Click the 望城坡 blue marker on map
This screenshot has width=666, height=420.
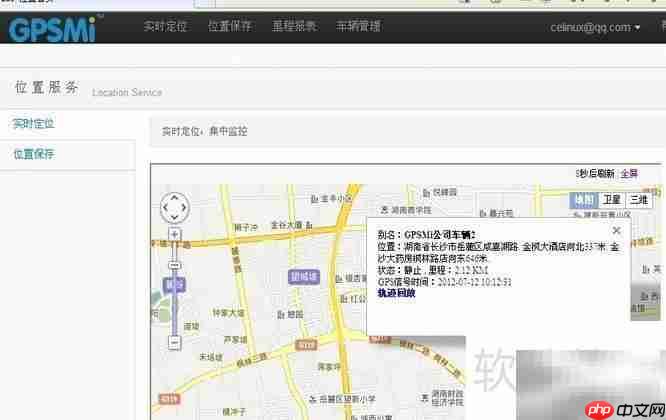pyautogui.click(x=304, y=277)
